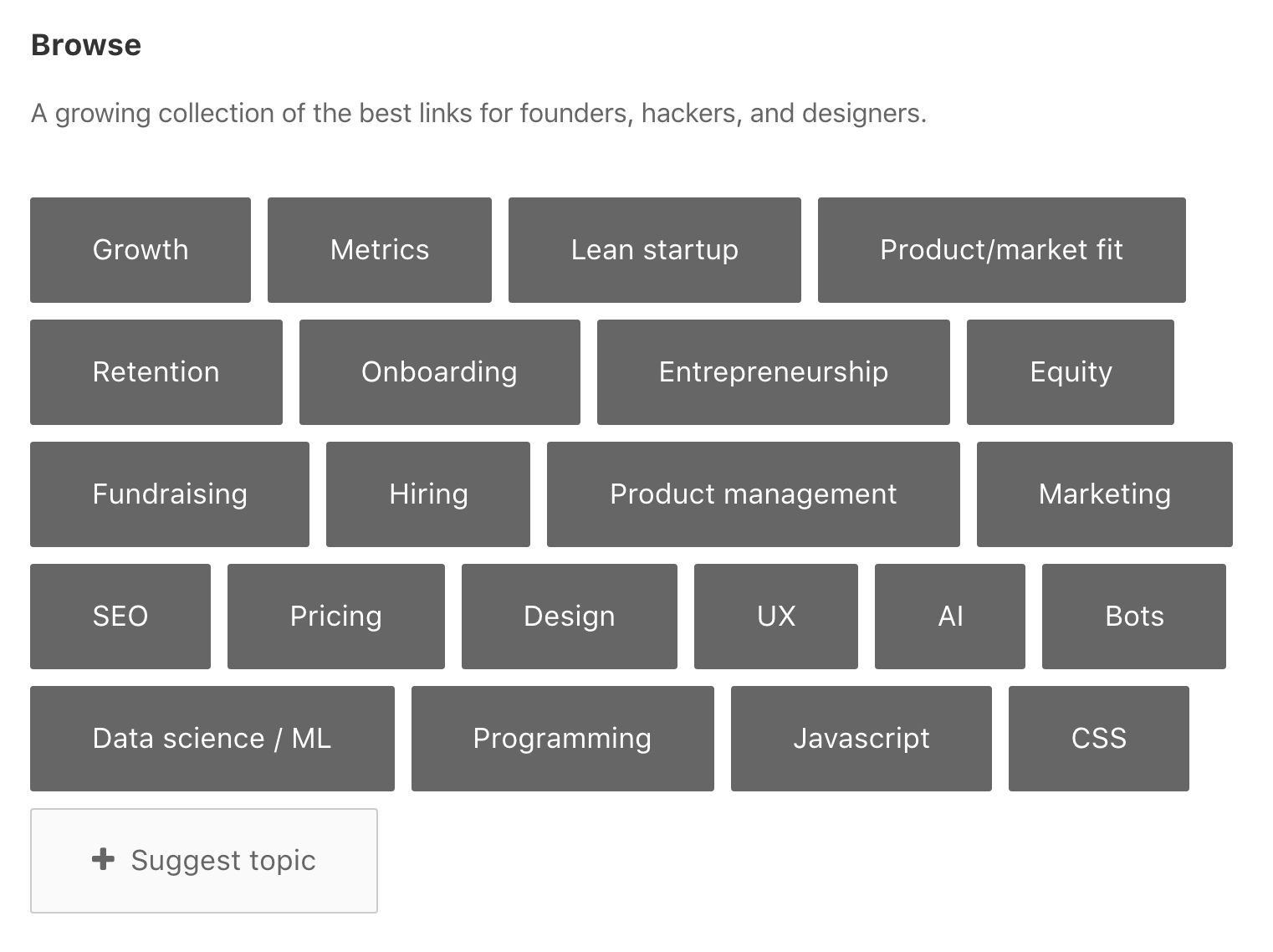View Data science / ML links

tap(212, 739)
